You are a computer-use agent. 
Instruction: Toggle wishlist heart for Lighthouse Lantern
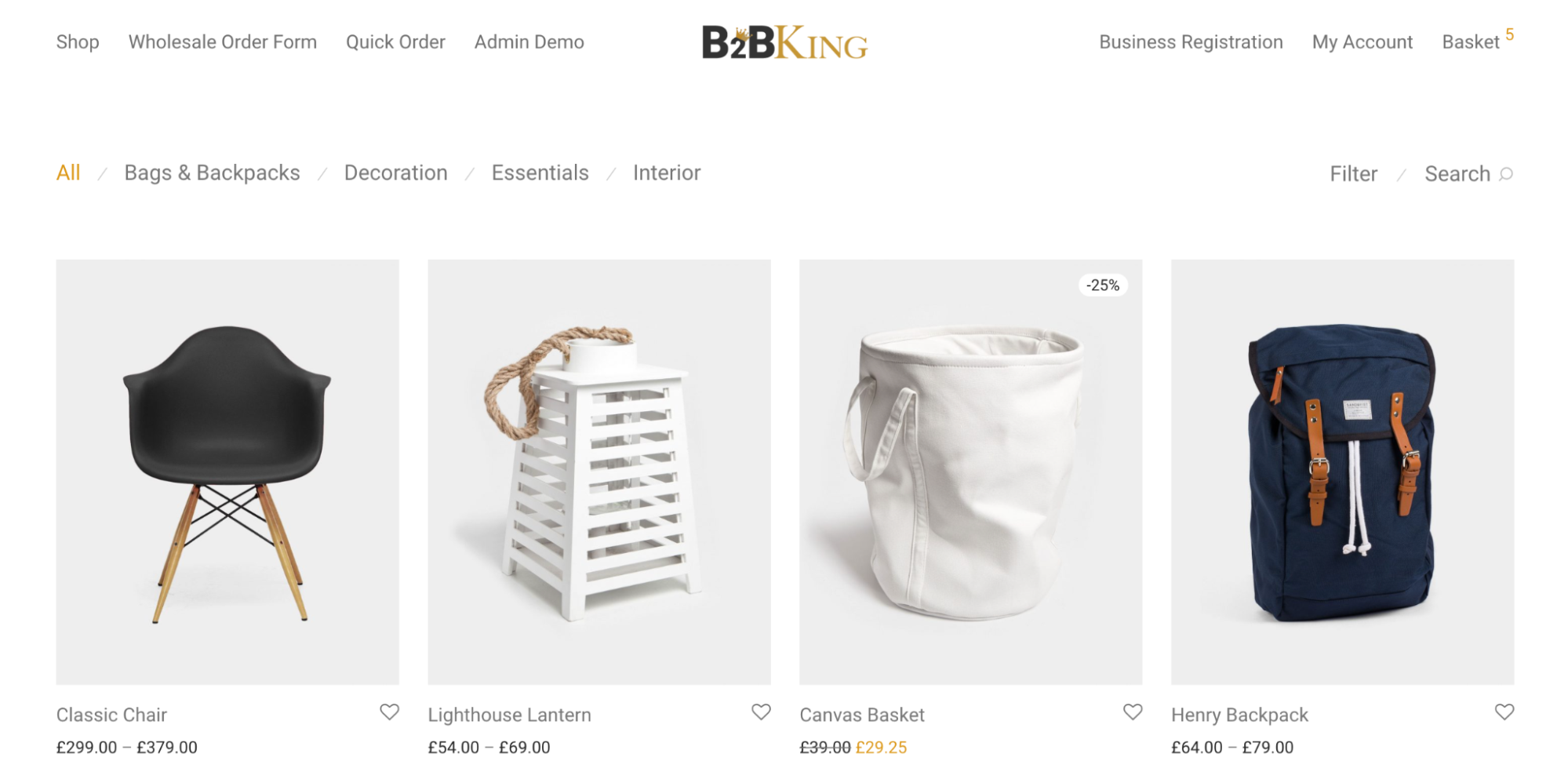(x=761, y=712)
